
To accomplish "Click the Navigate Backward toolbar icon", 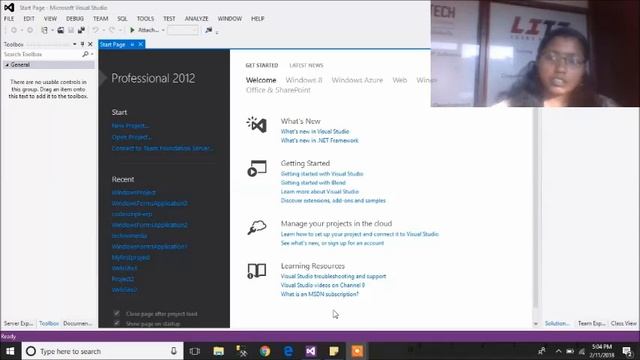I will point(14,30).
